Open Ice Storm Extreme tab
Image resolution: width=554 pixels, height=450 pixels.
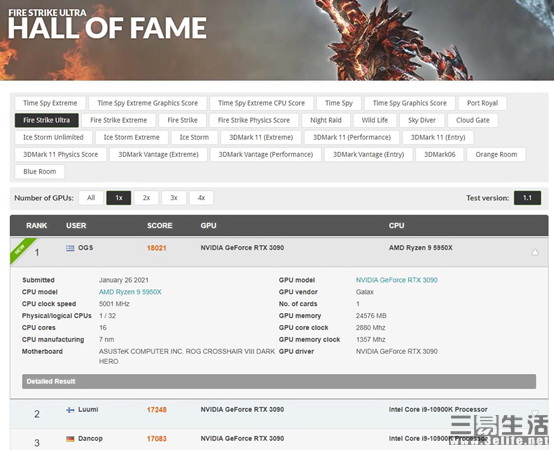(x=131, y=137)
